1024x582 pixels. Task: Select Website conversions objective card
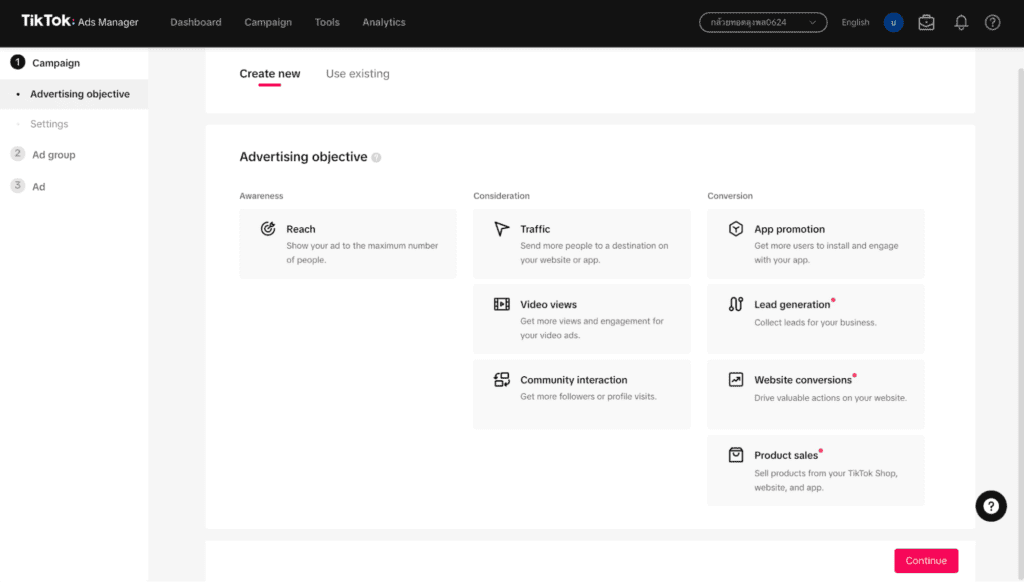(816, 395)
